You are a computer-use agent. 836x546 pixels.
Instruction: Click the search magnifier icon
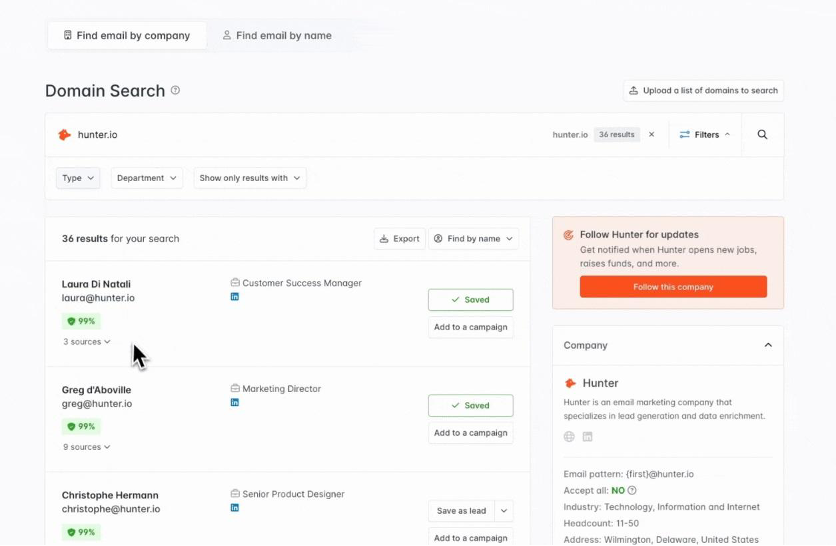click(762, 134)
